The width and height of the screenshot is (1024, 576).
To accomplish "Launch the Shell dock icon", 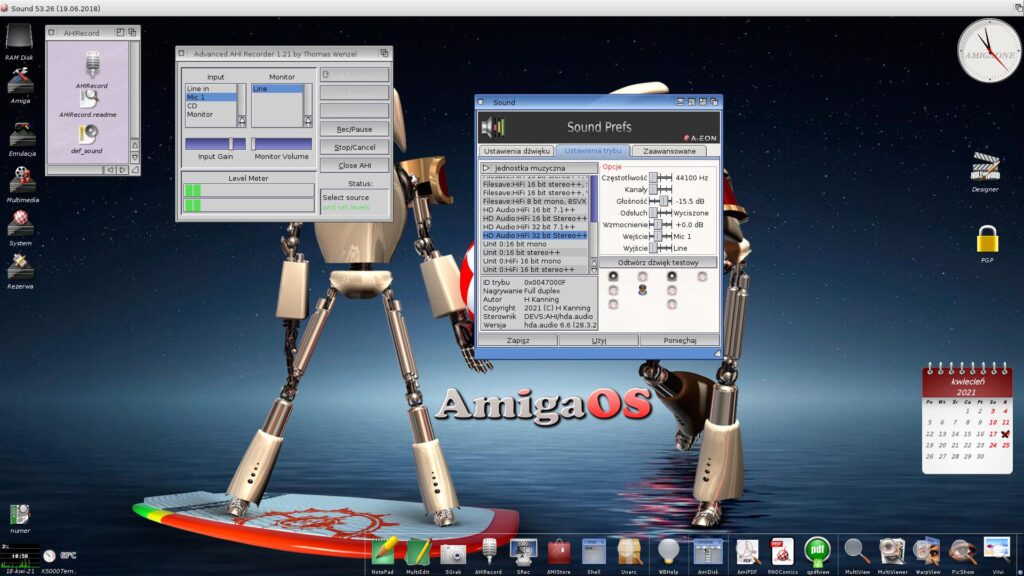I will tap(594, 552).
